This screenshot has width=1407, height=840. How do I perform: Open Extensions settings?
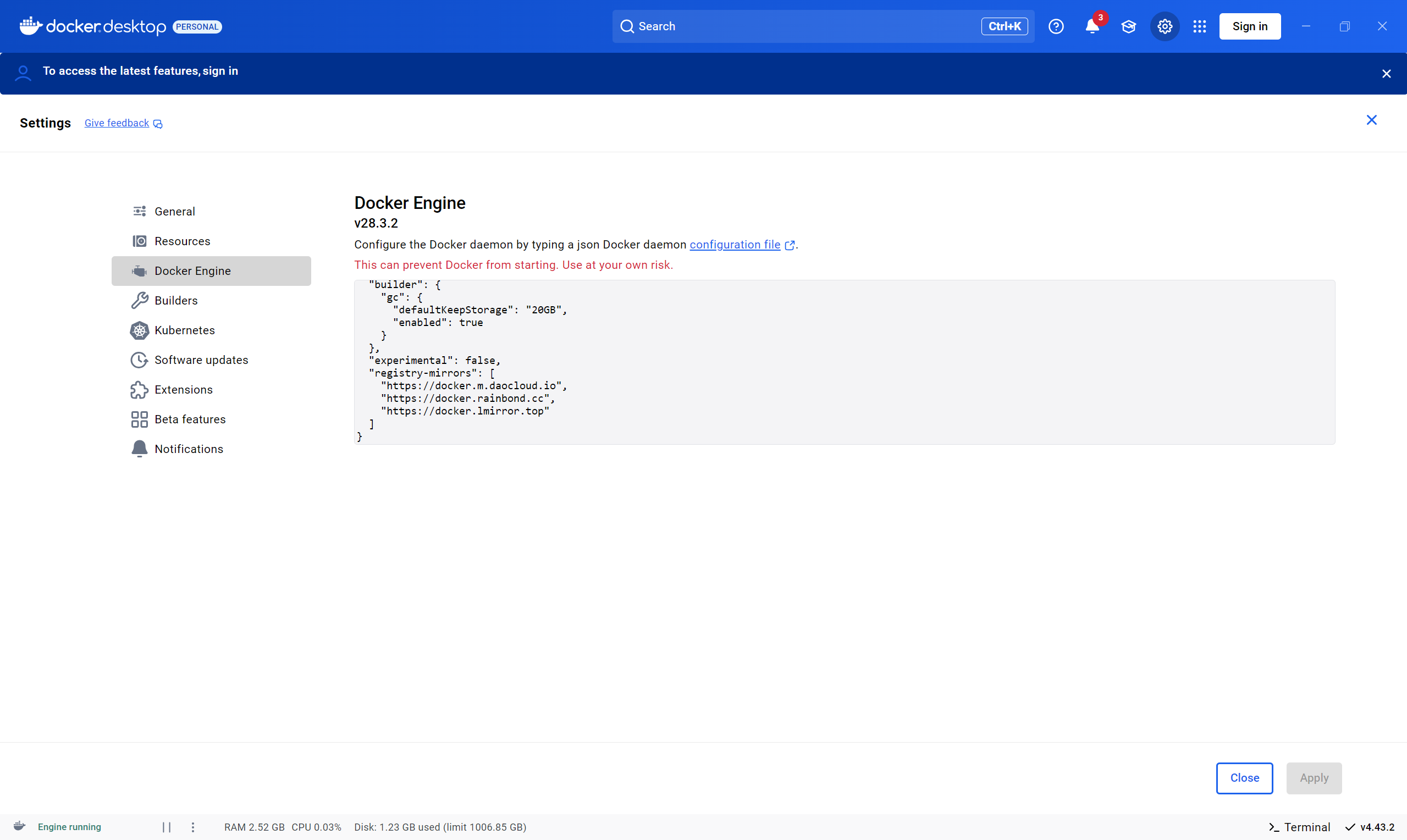coord(211,390)
